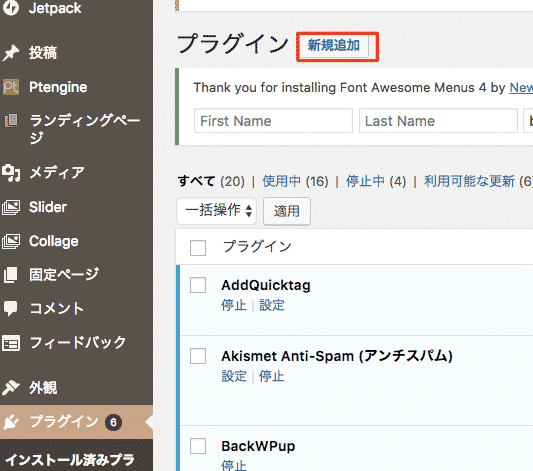The height and width of the screenshot is (471, 533).
Task: Click the ランディングページ sidebar icon
Action: pos(11,121)
